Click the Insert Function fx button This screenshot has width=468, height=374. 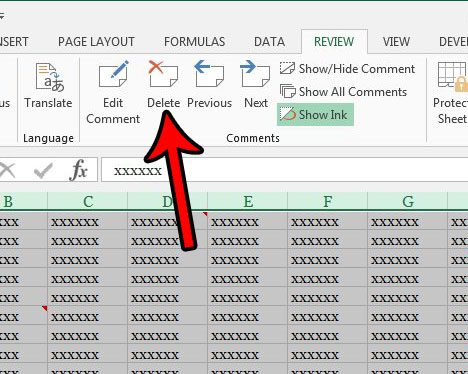coord(79,170)
